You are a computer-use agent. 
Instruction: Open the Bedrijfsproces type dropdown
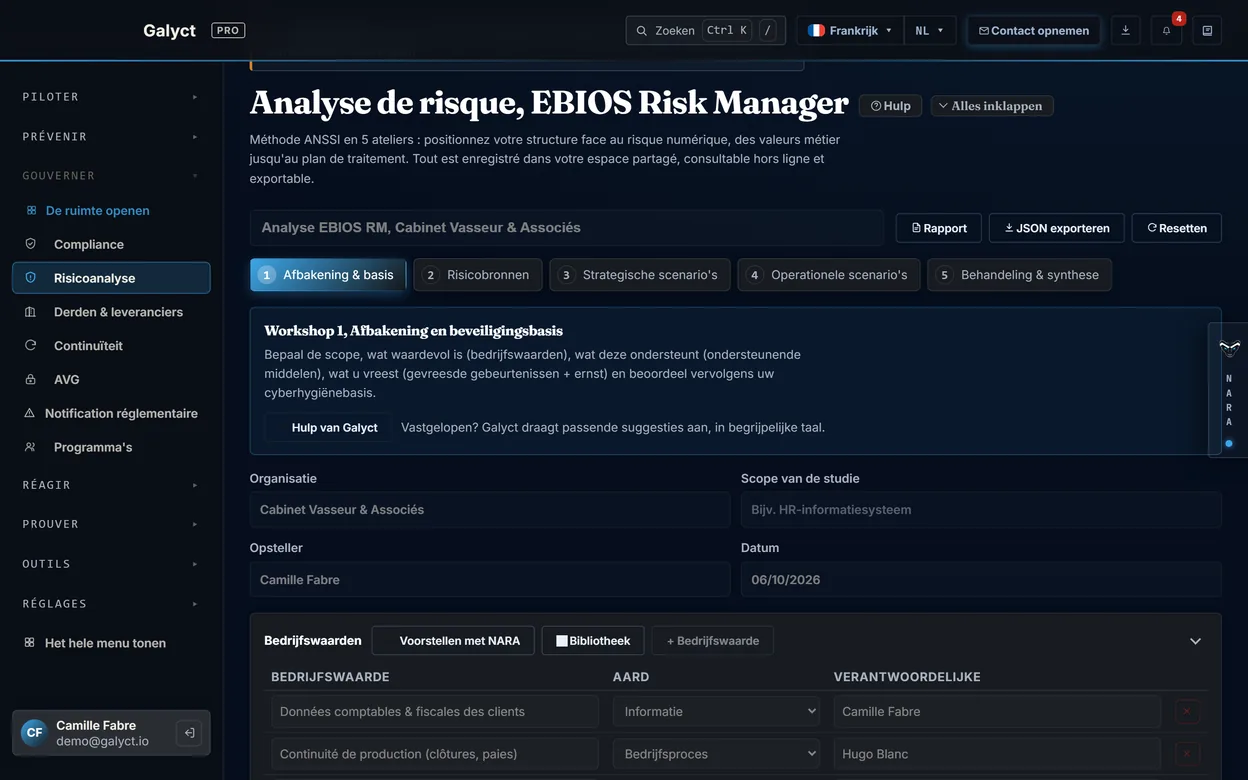click(716, 754)
